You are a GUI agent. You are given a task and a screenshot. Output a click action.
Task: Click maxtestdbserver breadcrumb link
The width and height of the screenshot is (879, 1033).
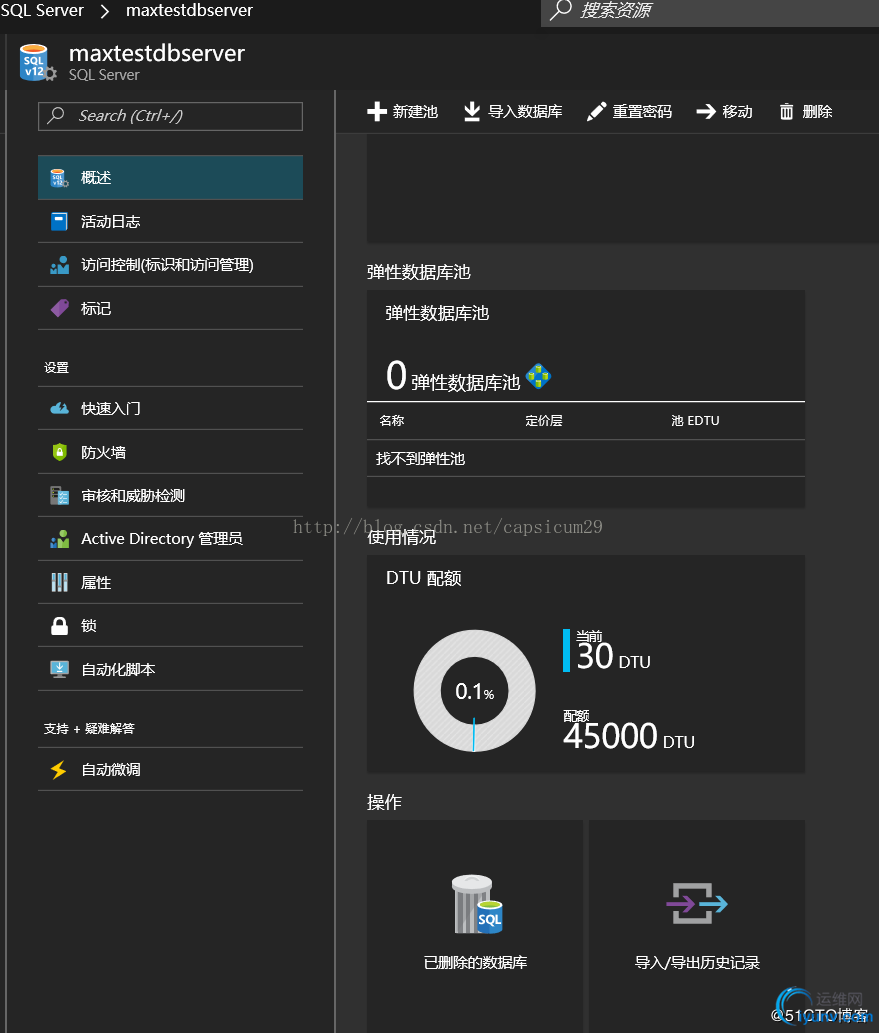coord(189,10)
